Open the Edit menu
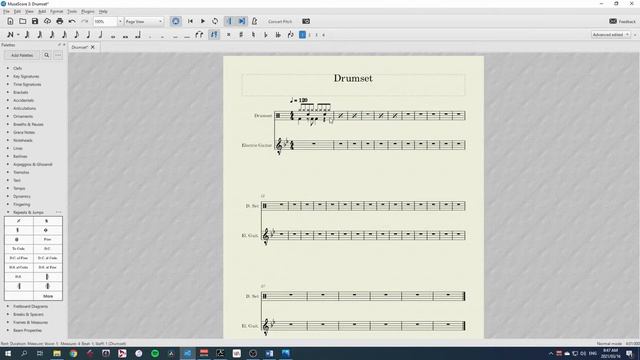The width and height of the screenshot is (640, 360). click(x=17, y=11)
